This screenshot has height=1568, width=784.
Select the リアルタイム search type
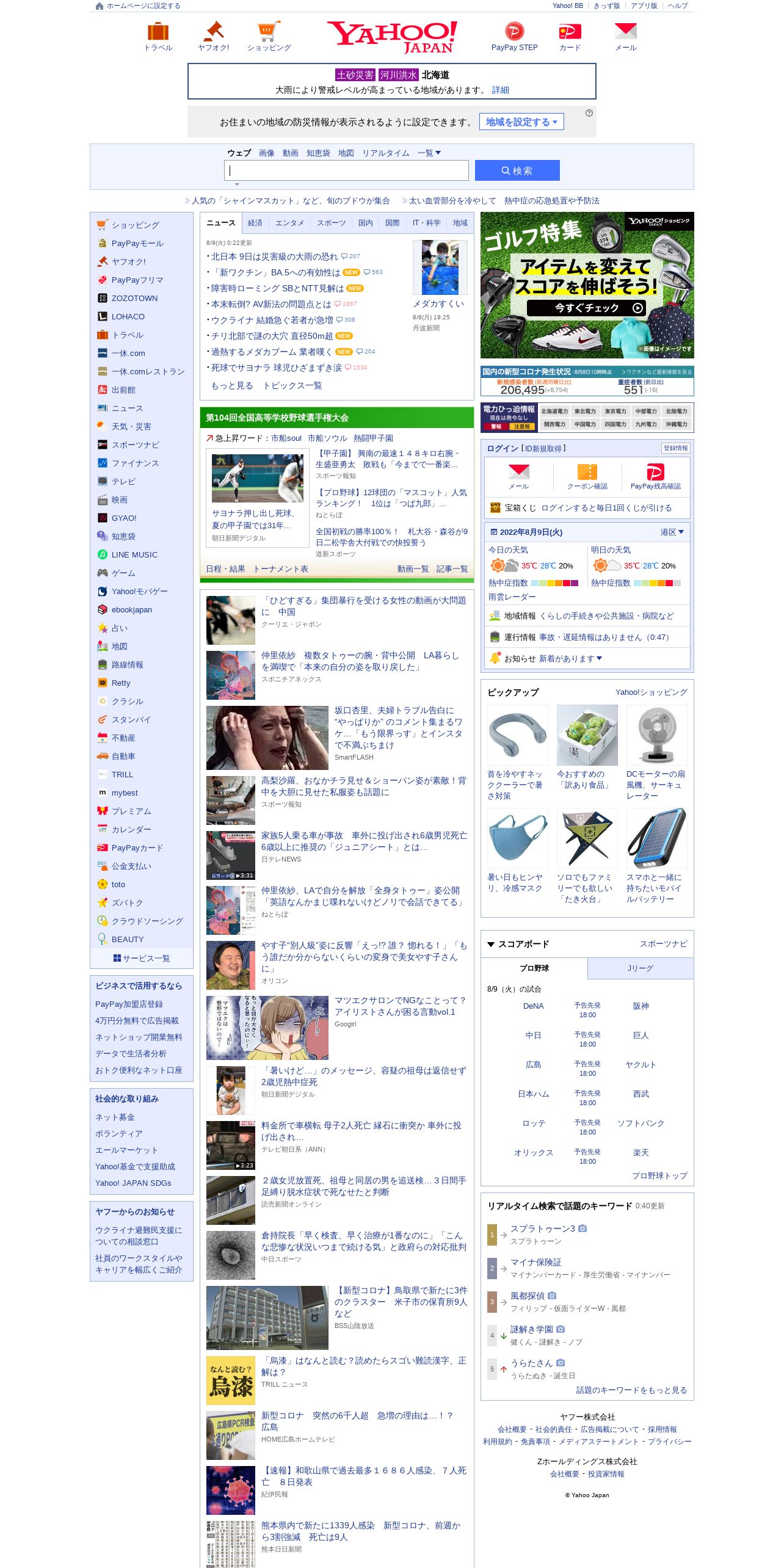click(x=386, y=153)
